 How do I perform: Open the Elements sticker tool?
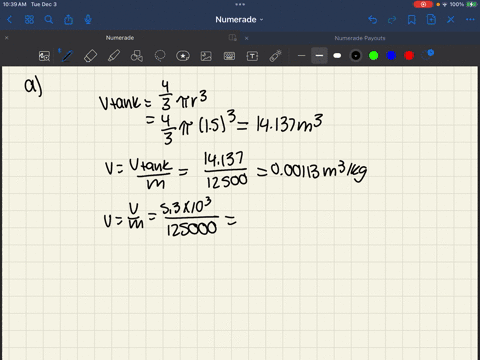(x=183, y=56)
